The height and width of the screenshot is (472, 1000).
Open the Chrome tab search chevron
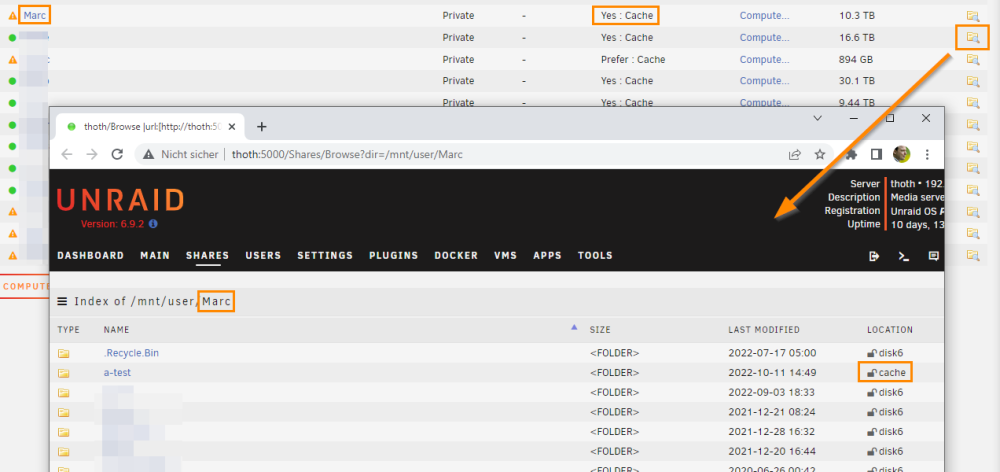(x=818, y=118)
